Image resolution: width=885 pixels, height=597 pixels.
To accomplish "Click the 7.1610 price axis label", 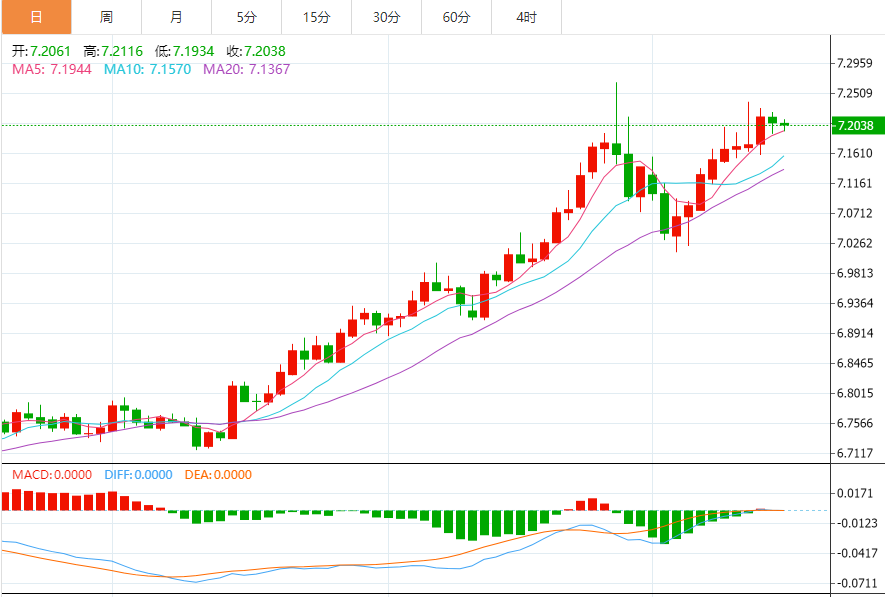I will 855,153.
